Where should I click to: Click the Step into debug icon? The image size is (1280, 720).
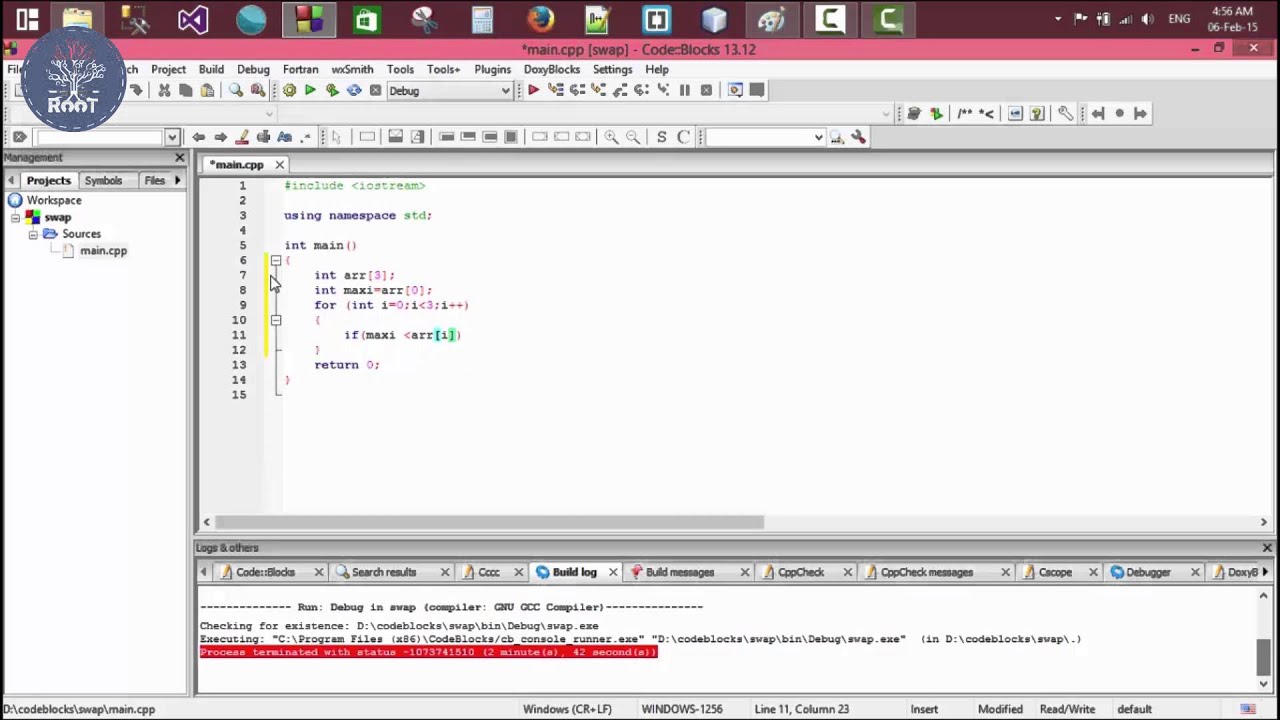point(598,90)
